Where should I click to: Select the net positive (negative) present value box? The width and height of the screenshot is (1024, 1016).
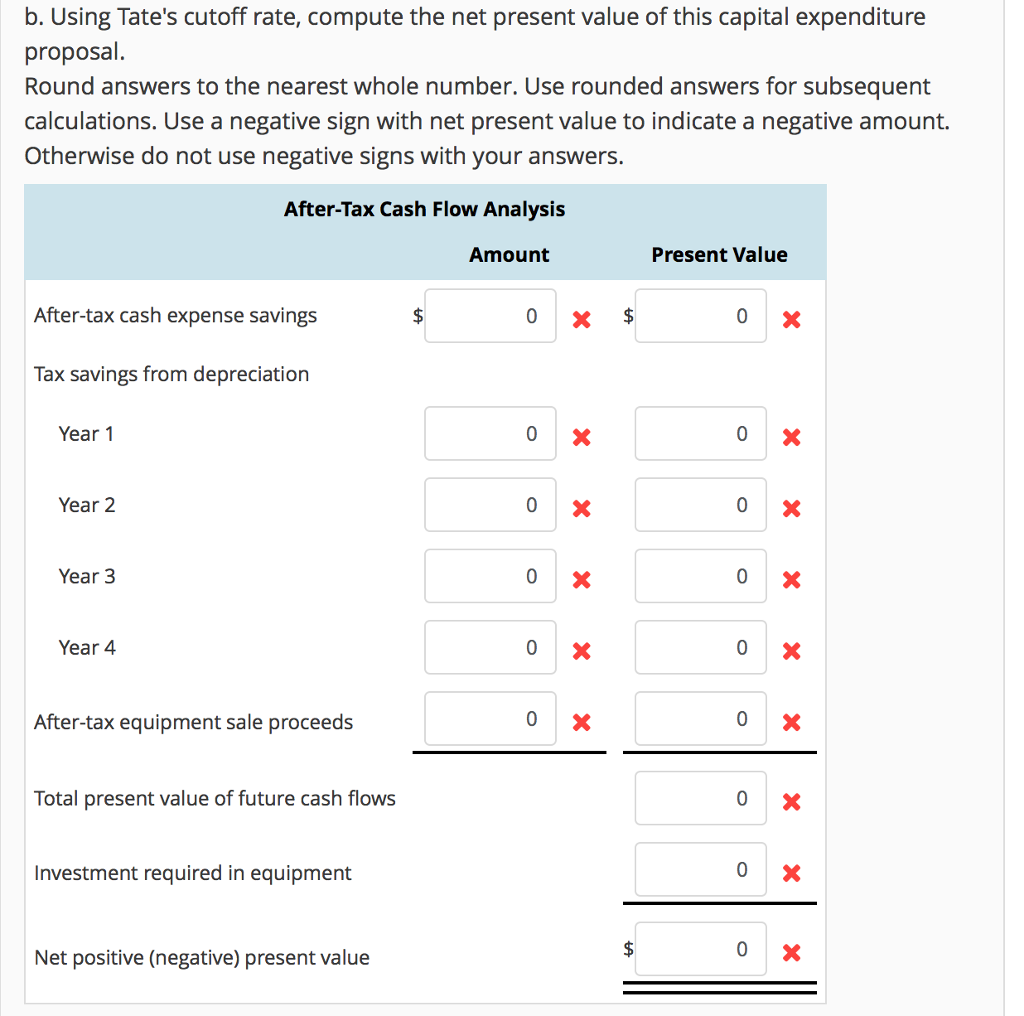pyautogui.click(x=700, y=948)
